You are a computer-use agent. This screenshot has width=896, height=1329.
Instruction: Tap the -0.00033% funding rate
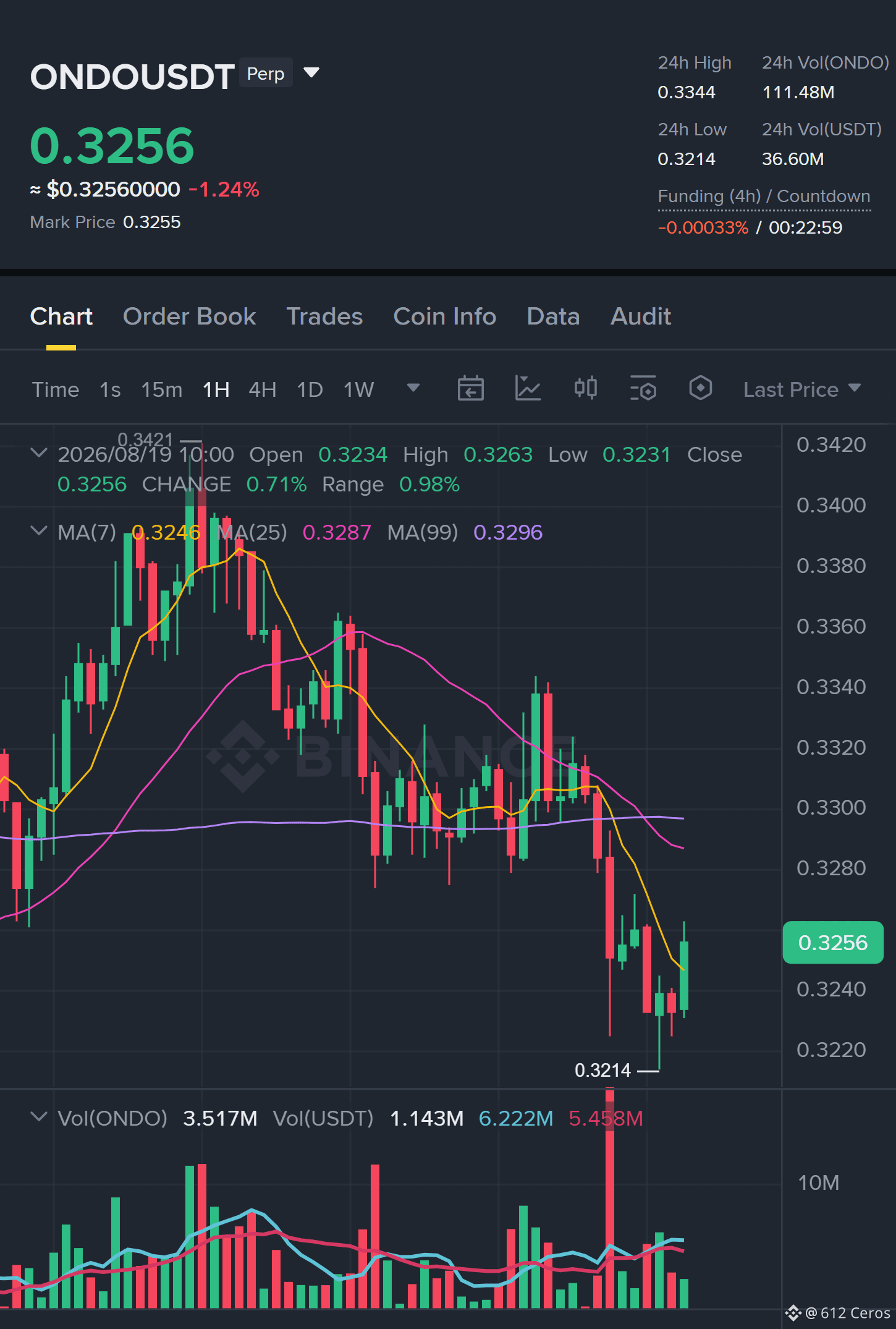[x=703, y=227]
